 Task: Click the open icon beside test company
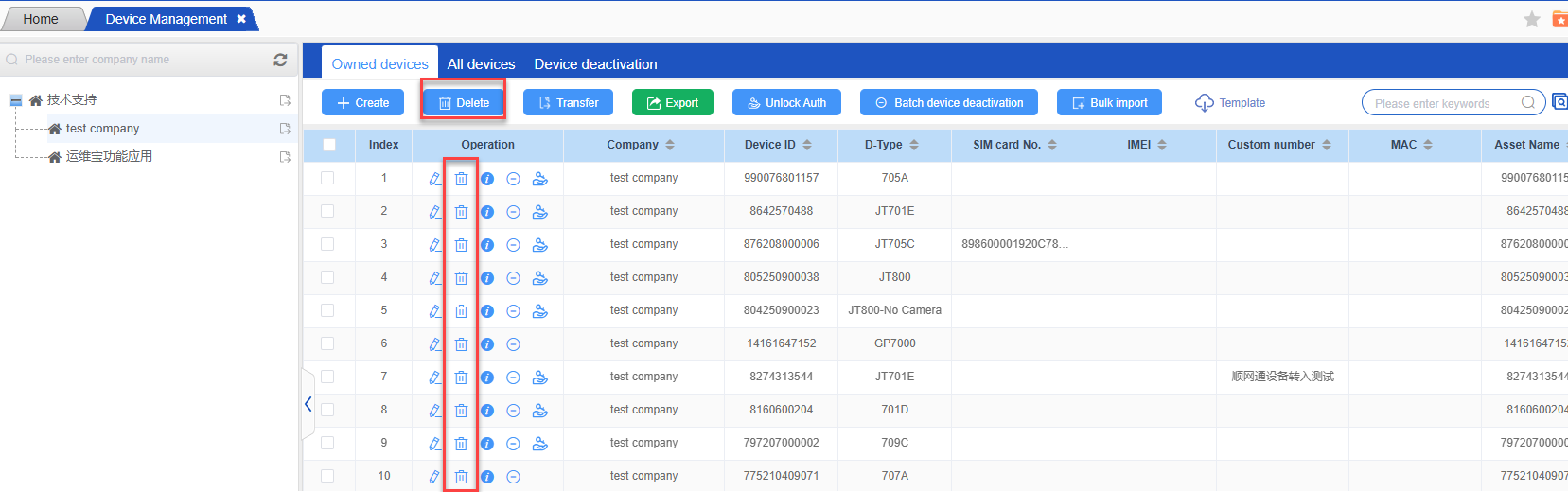(285, 129)
